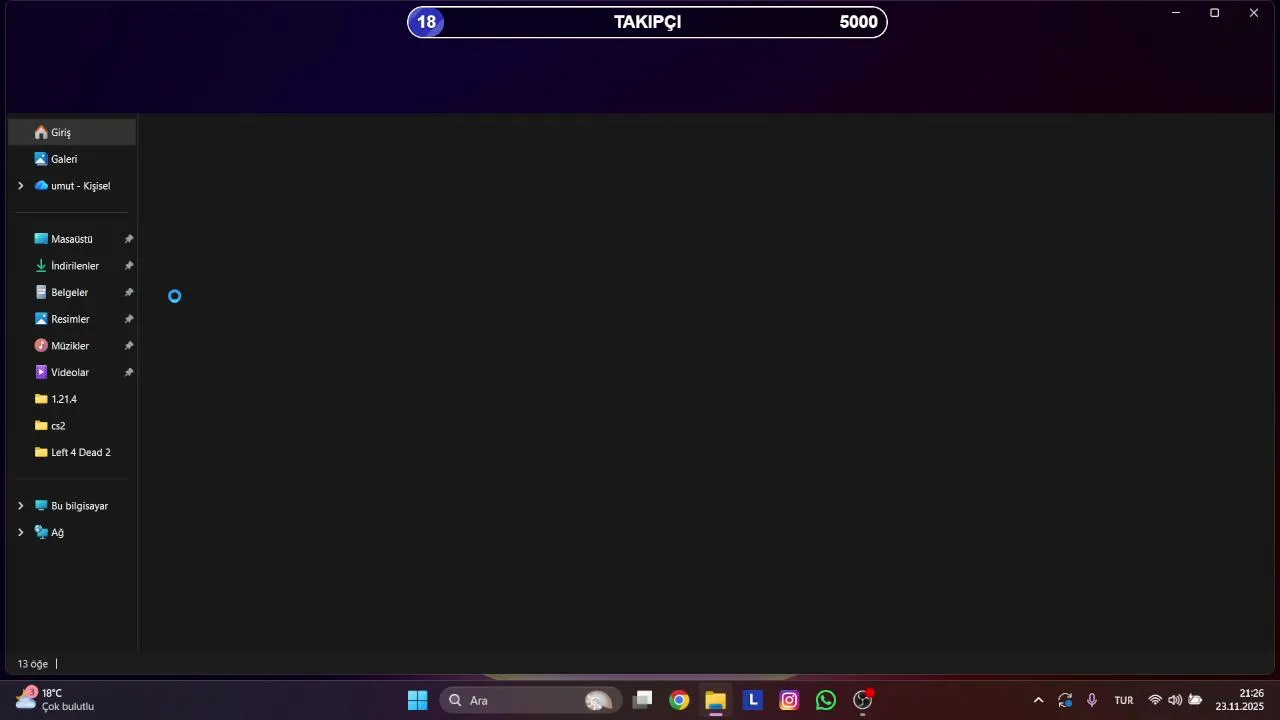Screen dimensions: 1280x720
Task: Open WhatsApp from the taskbar
Action: [826, 700]
